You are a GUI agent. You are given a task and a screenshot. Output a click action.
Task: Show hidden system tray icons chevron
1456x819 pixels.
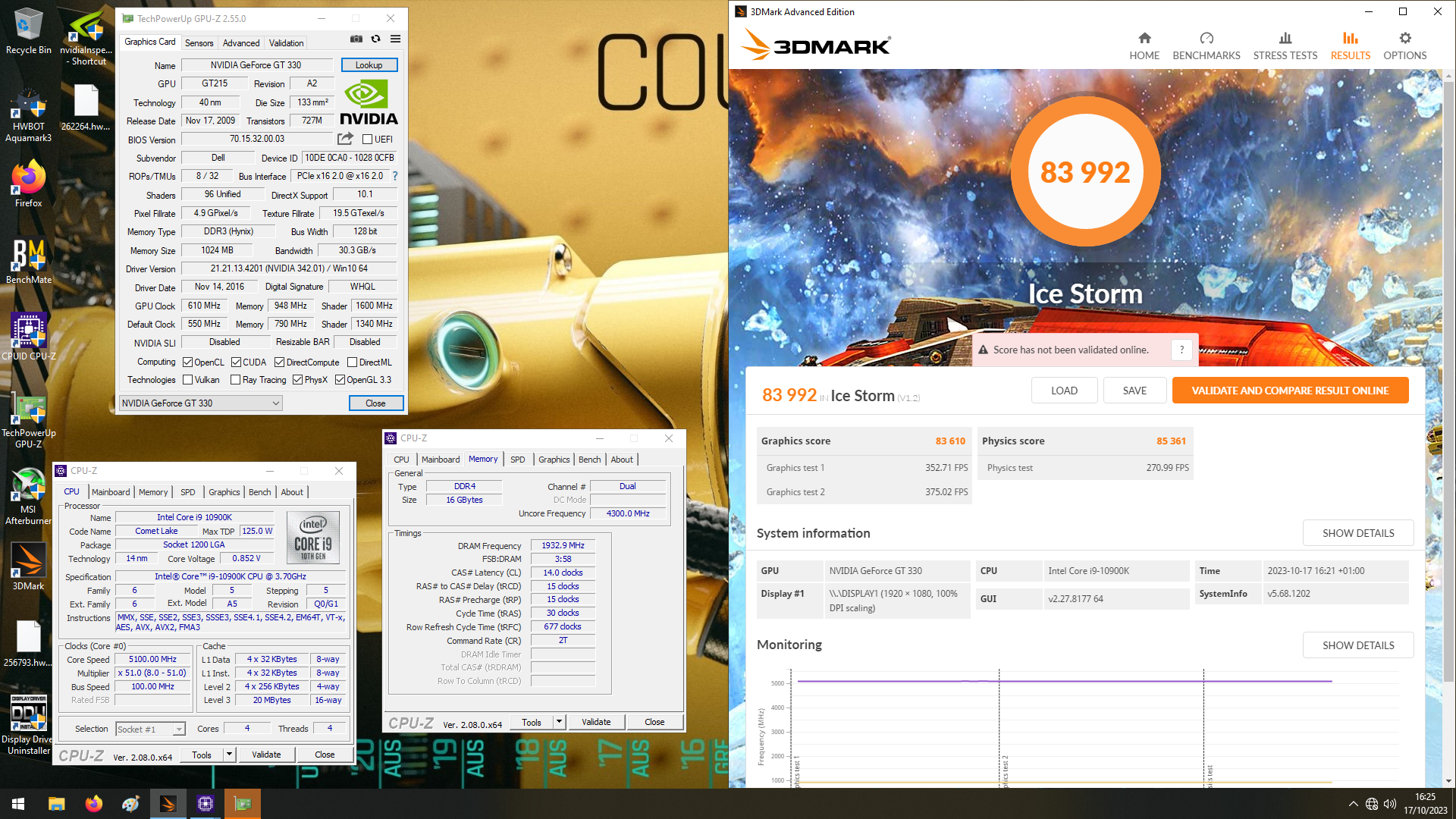[1353, 804]
